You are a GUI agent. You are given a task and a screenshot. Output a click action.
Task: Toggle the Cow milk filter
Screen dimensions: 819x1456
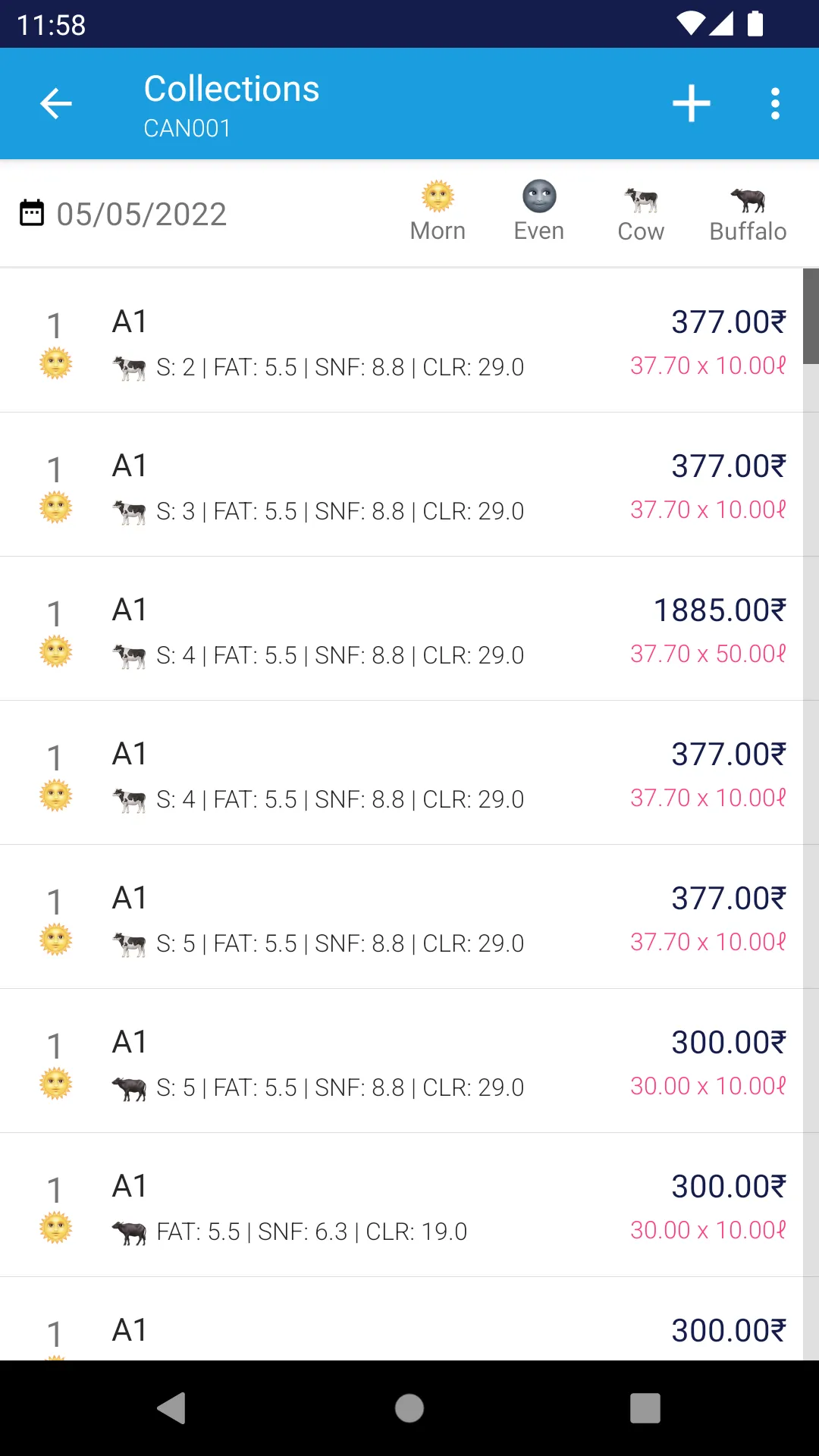[x=641, y=212]
